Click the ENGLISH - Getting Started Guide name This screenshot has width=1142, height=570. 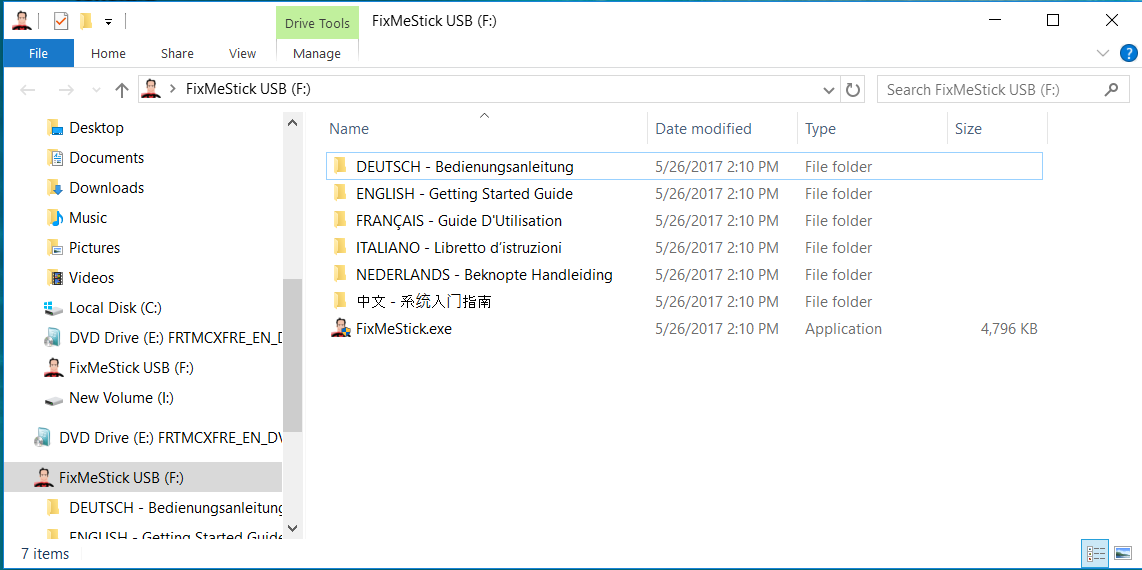pyautogui.click(x=464, y=194)
